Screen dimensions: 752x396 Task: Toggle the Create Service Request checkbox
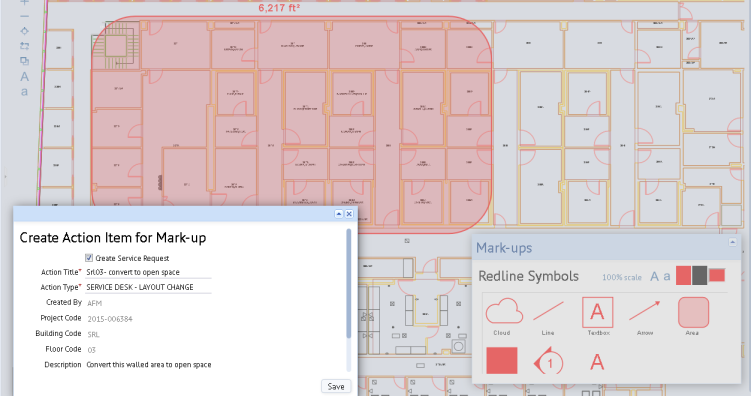pyautogui.click(x=89, y=258)
